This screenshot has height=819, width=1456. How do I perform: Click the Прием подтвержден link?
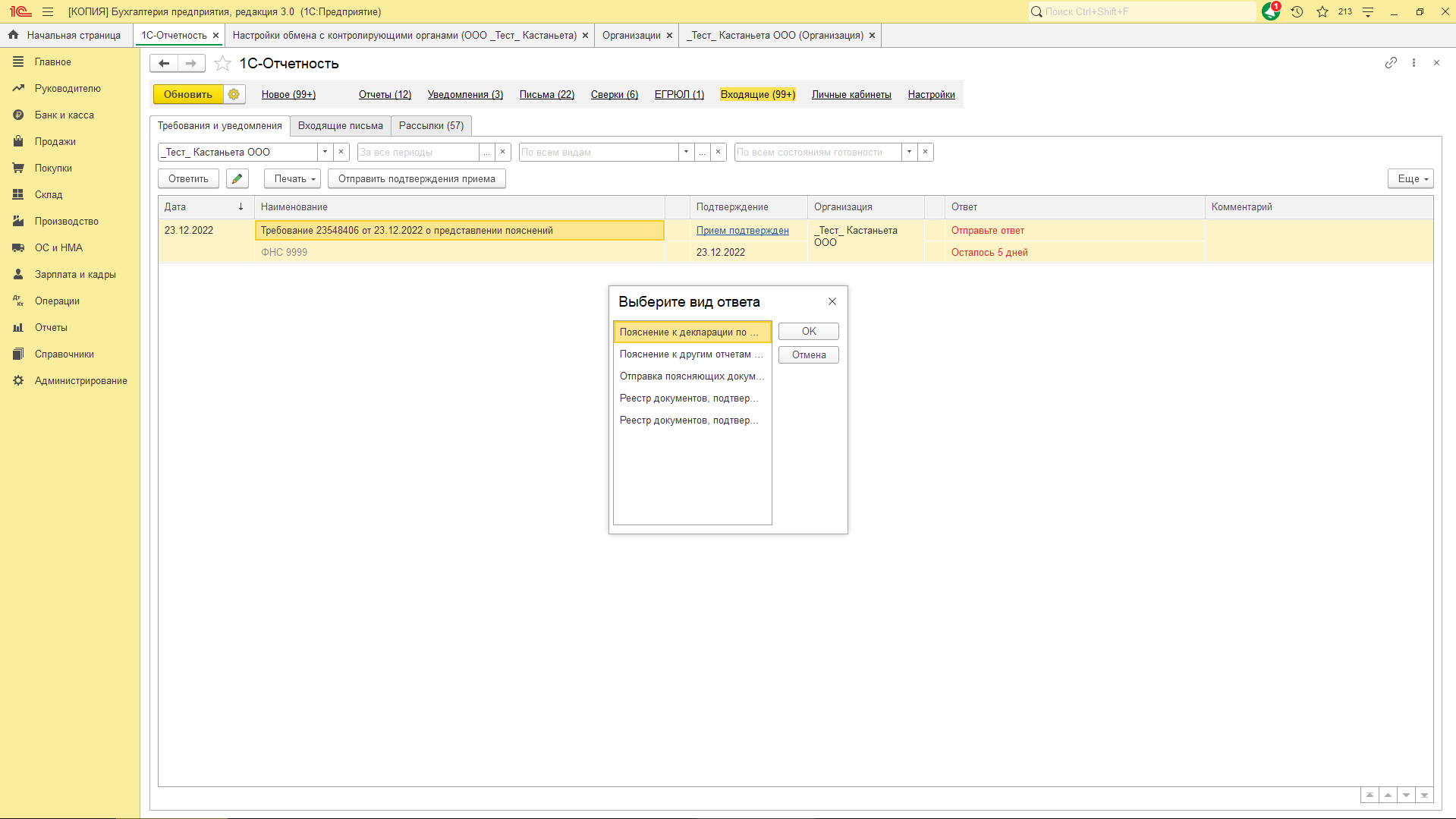[742, 230]
